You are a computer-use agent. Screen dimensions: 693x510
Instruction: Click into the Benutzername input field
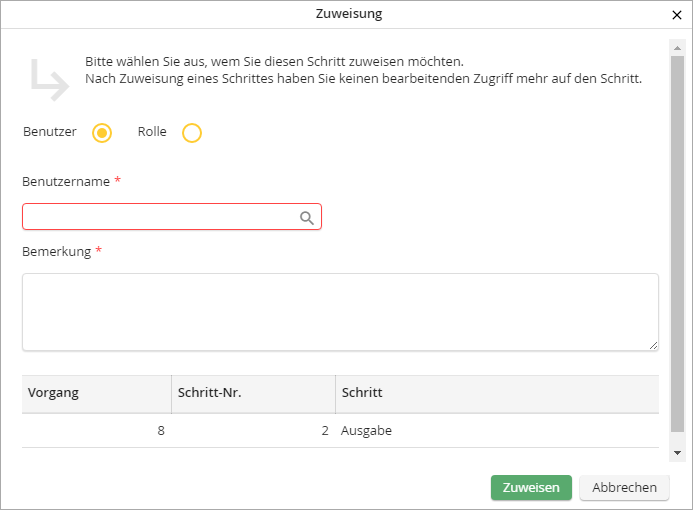click(160, 217)
